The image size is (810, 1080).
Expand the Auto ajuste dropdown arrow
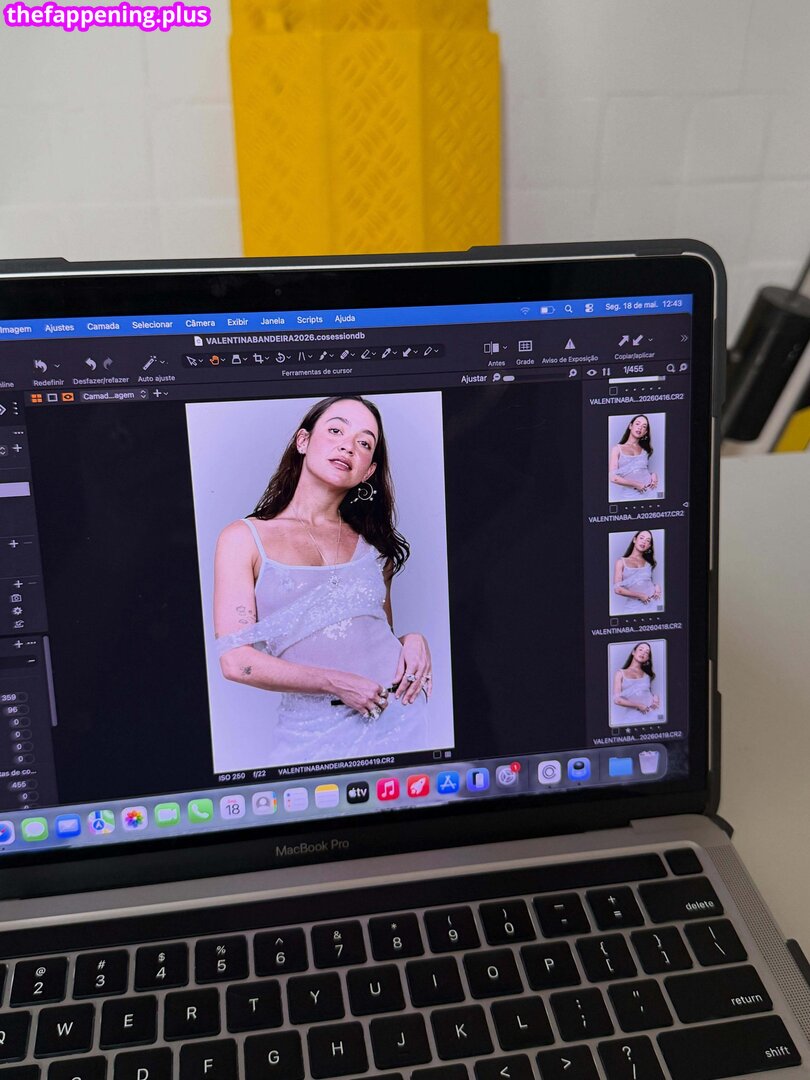pos(163,362)
